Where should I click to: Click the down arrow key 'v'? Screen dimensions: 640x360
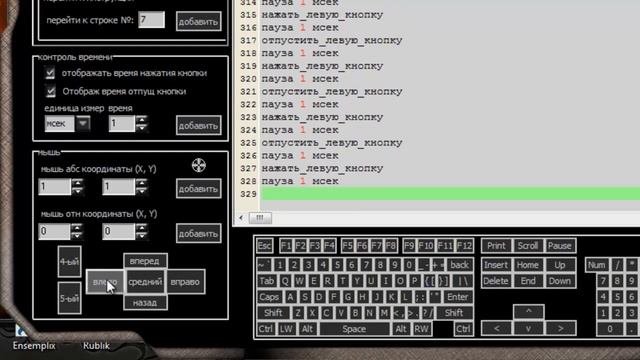click(x=528, y=329)
